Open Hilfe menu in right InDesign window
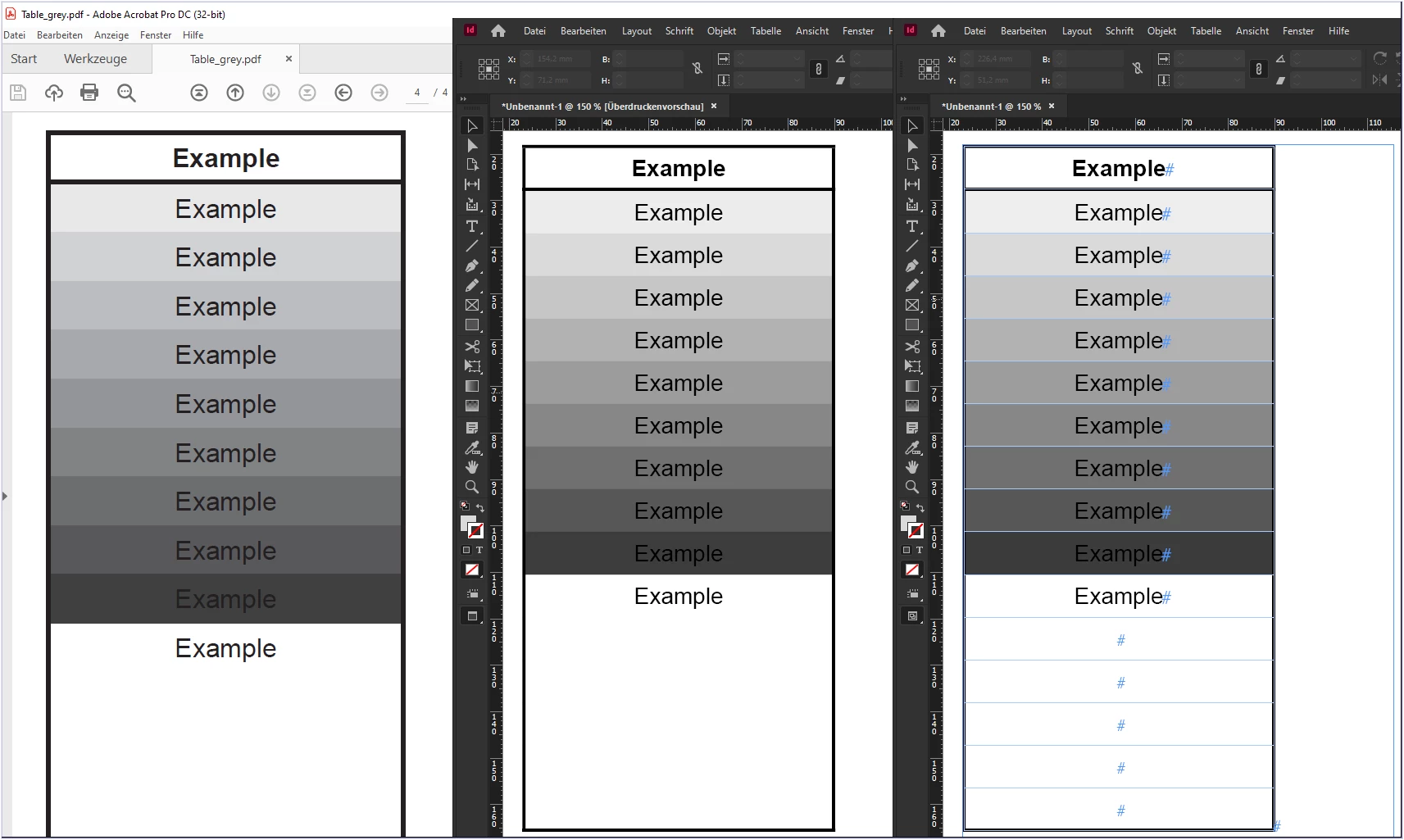This screenshot has height=840, width=1404. point(1338,31)
